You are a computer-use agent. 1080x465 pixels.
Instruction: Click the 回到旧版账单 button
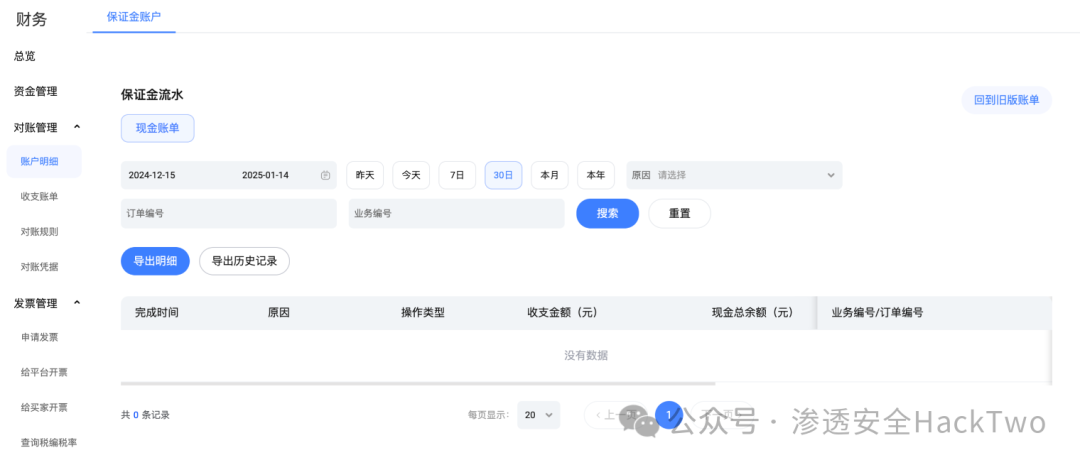(x=1006, y=100)
